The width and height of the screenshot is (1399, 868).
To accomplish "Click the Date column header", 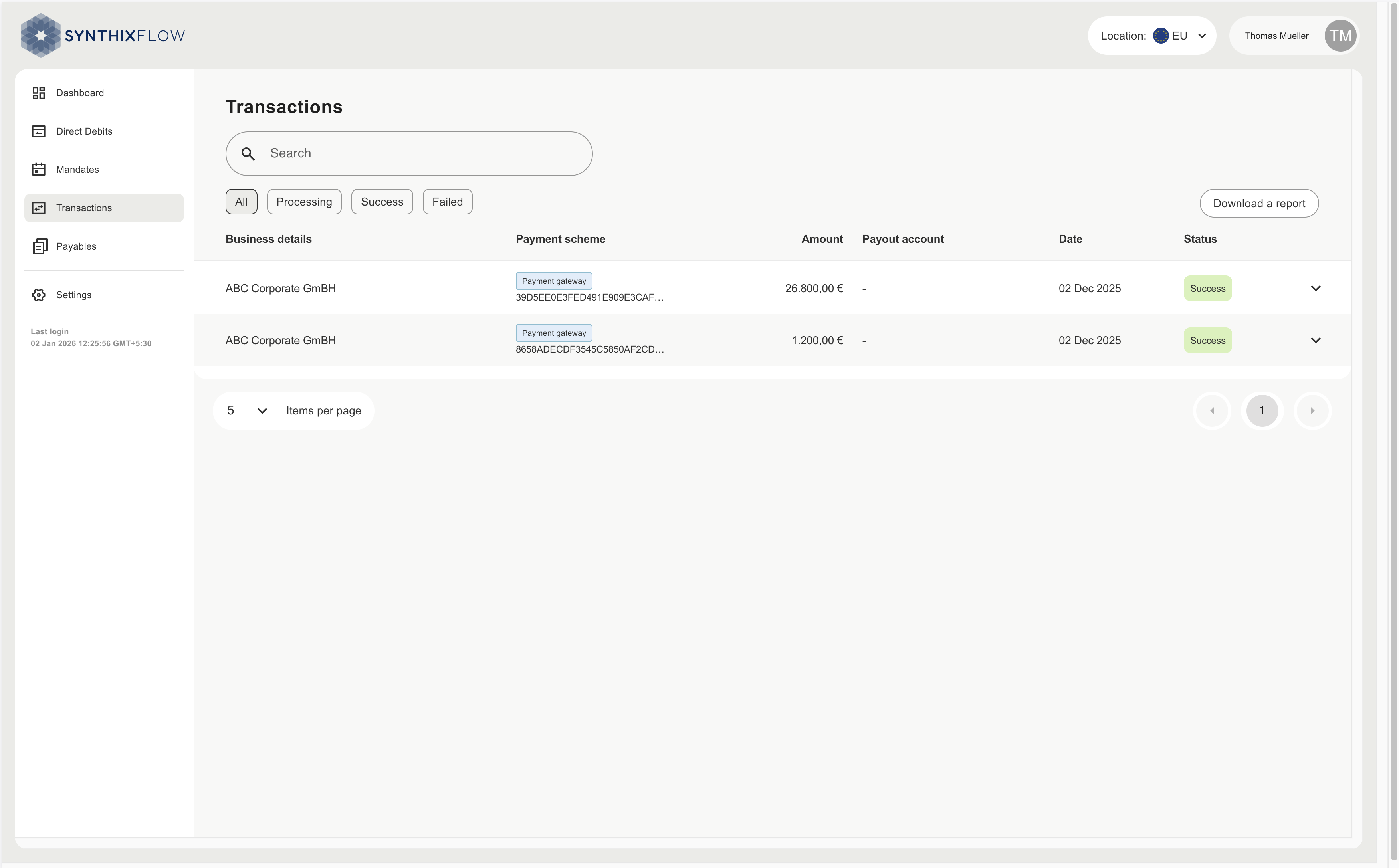I will 1070,239.
